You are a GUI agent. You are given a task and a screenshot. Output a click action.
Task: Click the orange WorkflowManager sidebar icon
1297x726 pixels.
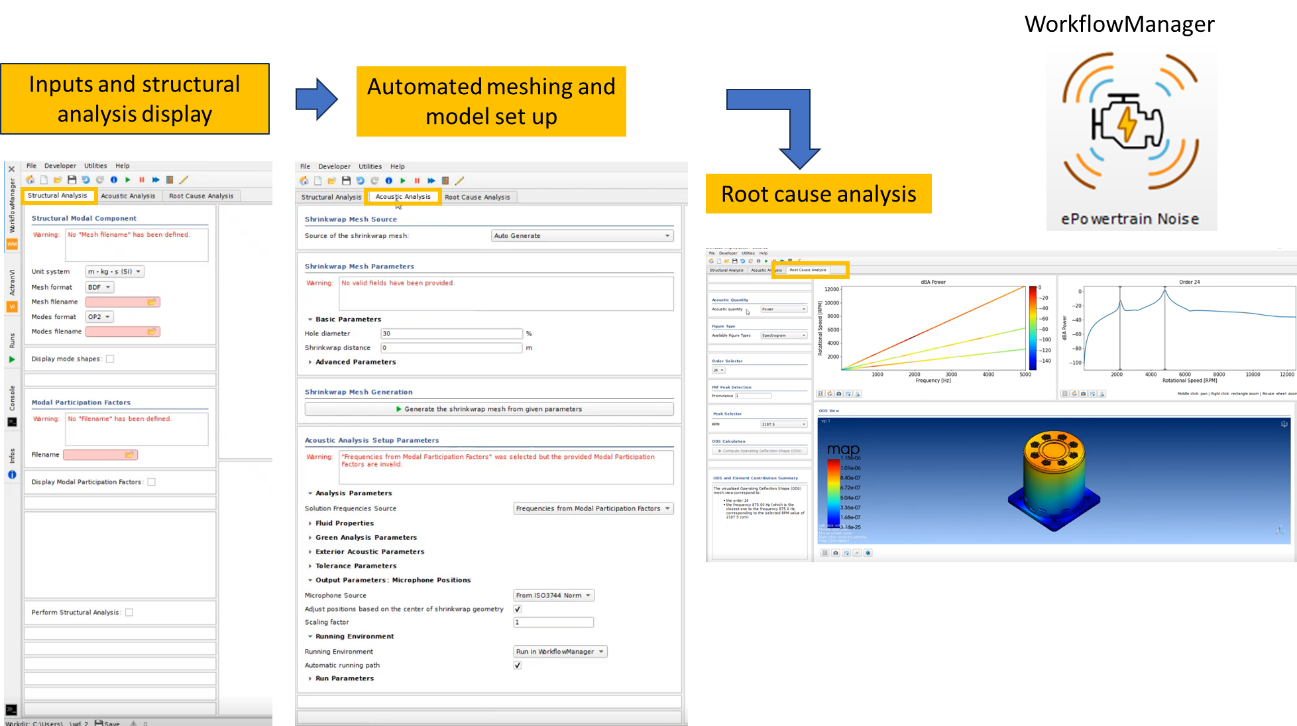[x=12, y=243]
